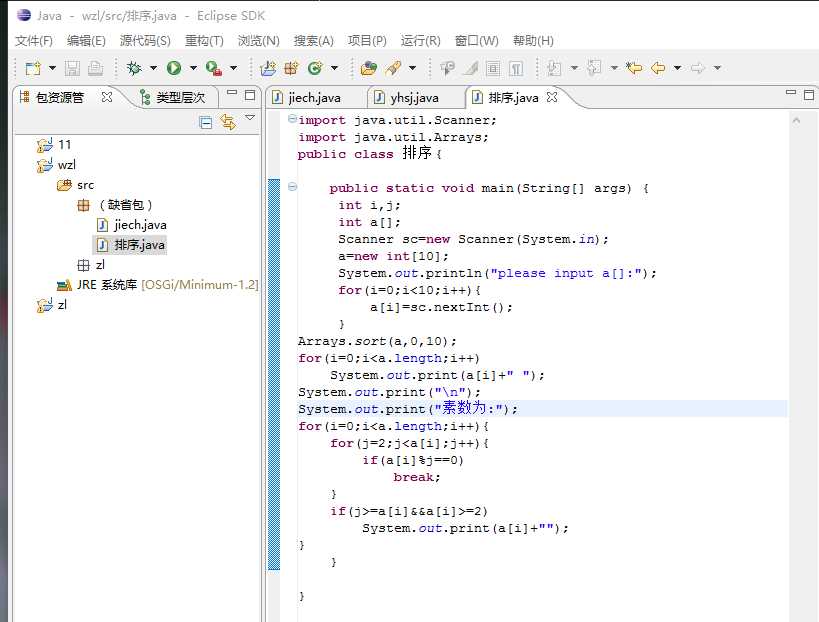Screen dimensions: 819x622
Task: Click the Save icon in the toolbar
Action: [x=72, y=68]
